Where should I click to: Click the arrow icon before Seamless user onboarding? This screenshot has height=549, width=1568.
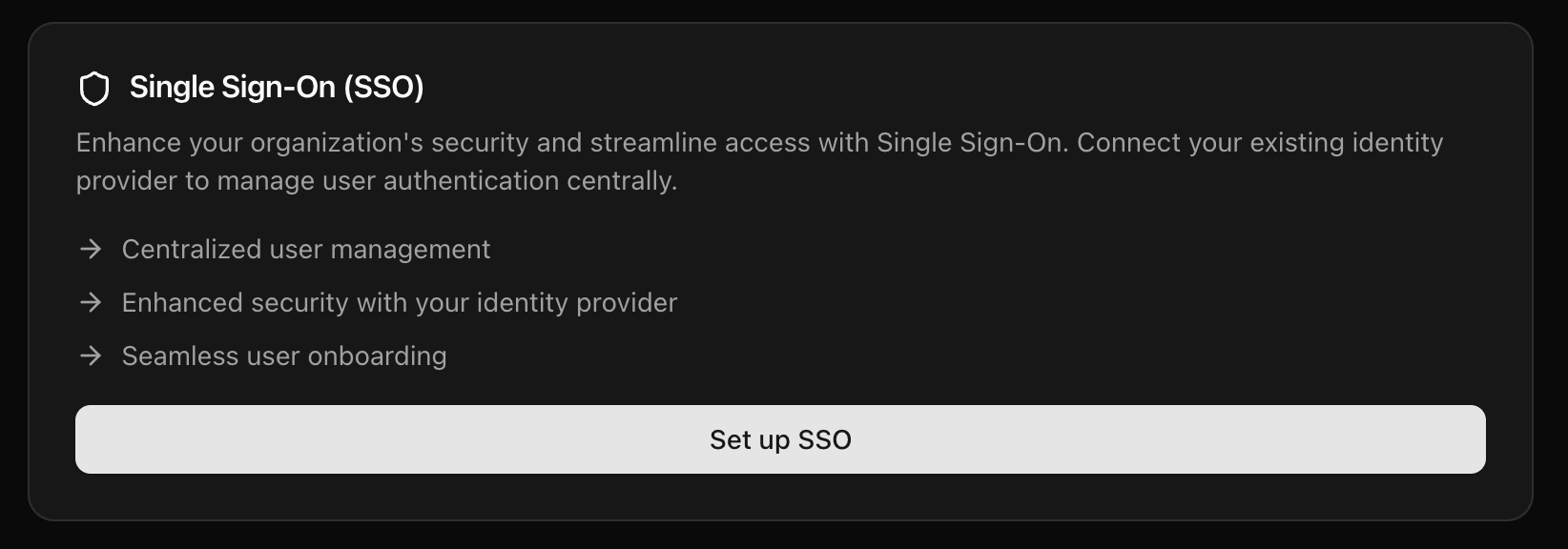click(x=91, y=356)
